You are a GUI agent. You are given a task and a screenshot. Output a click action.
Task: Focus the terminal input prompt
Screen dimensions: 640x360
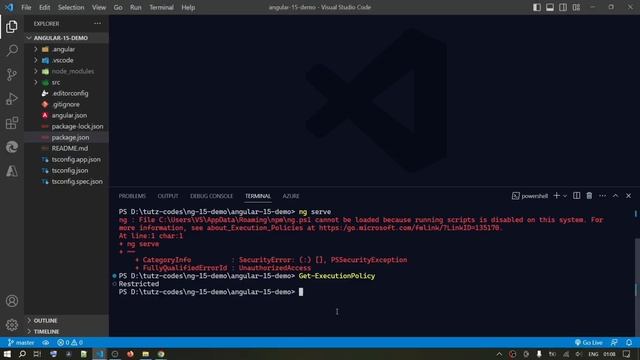coord(301,292)
